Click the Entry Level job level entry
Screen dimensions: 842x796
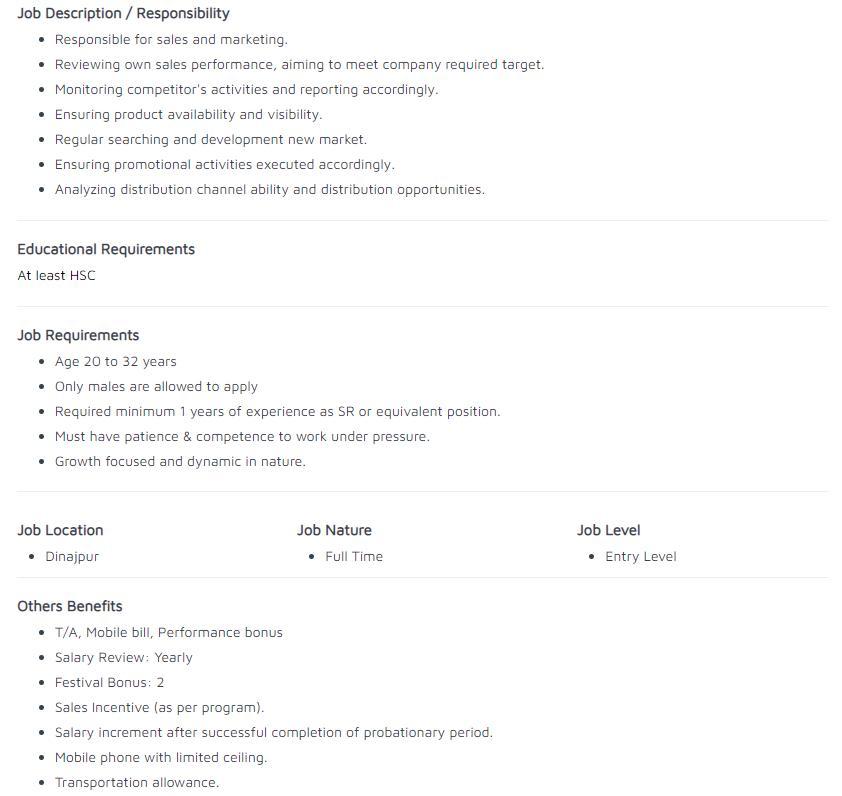[641, 557]
